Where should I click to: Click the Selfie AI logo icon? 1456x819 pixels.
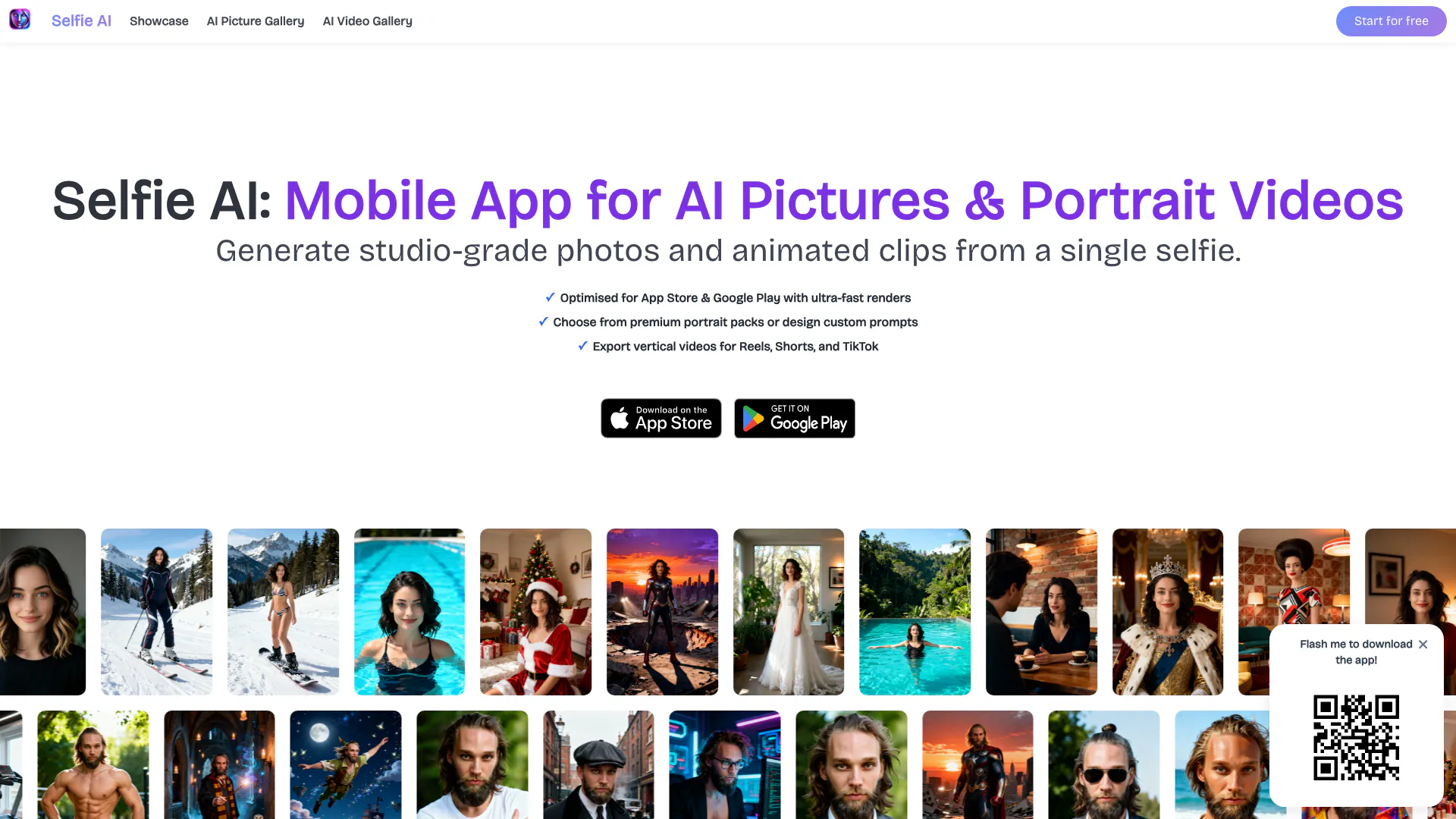20,20
